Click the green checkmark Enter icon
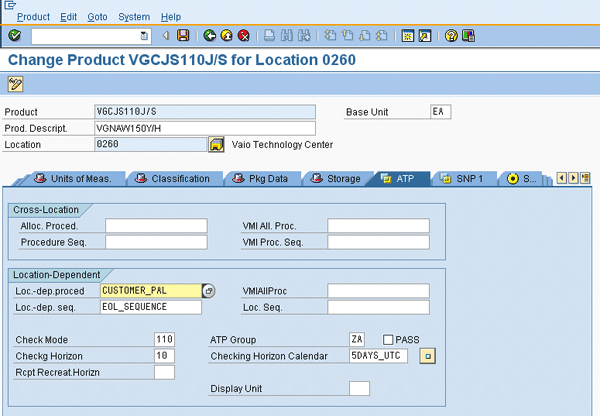 point(14,35)
